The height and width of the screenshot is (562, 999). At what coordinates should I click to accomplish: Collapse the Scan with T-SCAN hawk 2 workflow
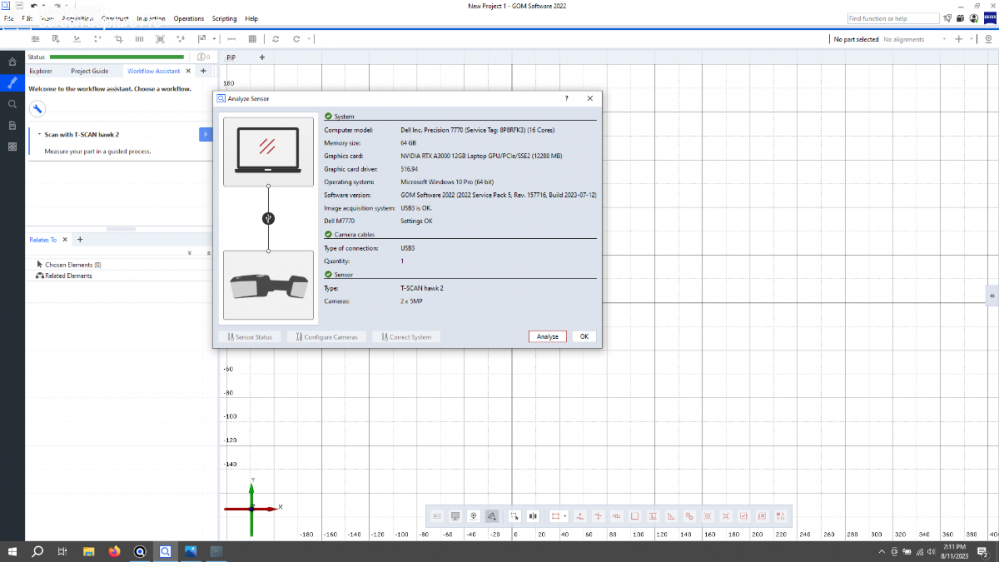(39, 134)
